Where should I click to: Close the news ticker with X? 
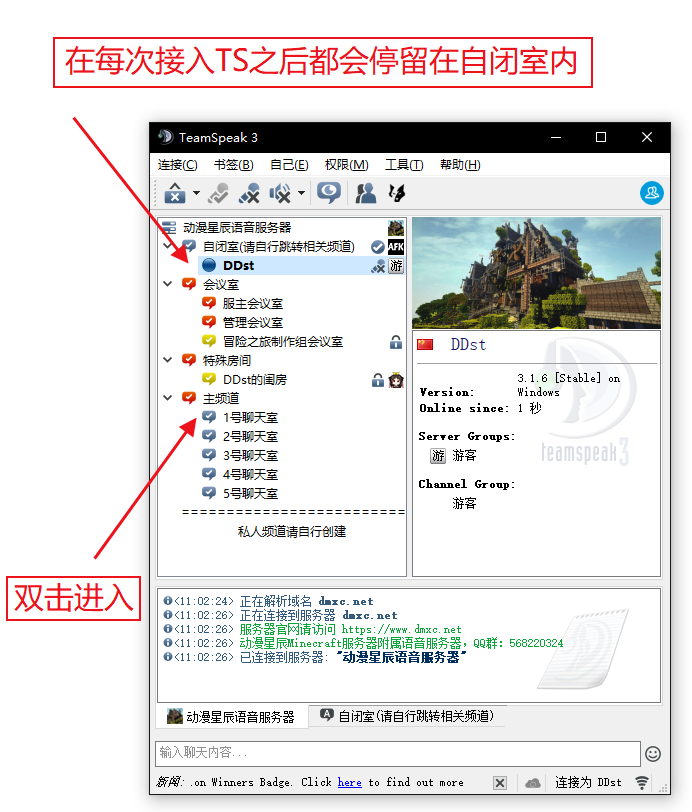pyautogui.click(x=500, y=782)
